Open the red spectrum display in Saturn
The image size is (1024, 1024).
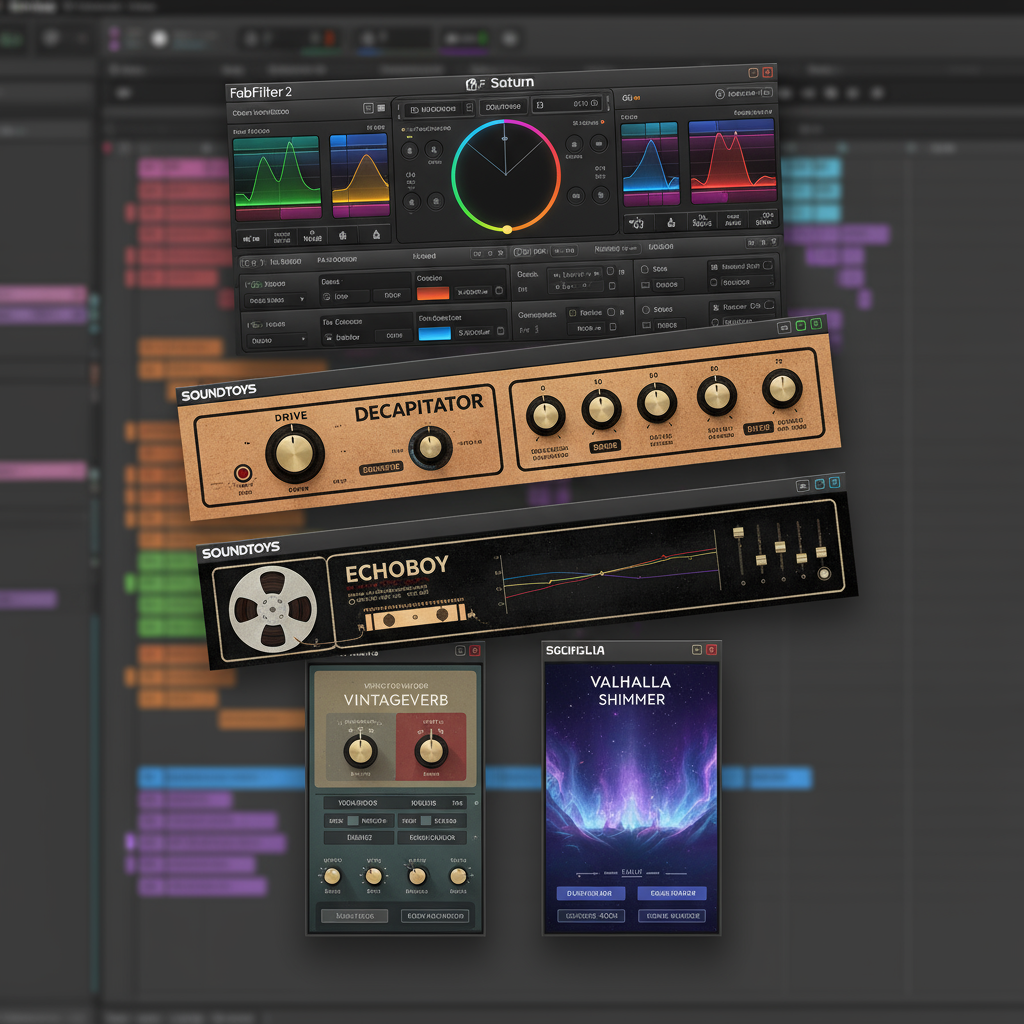[x=732, y=161]
